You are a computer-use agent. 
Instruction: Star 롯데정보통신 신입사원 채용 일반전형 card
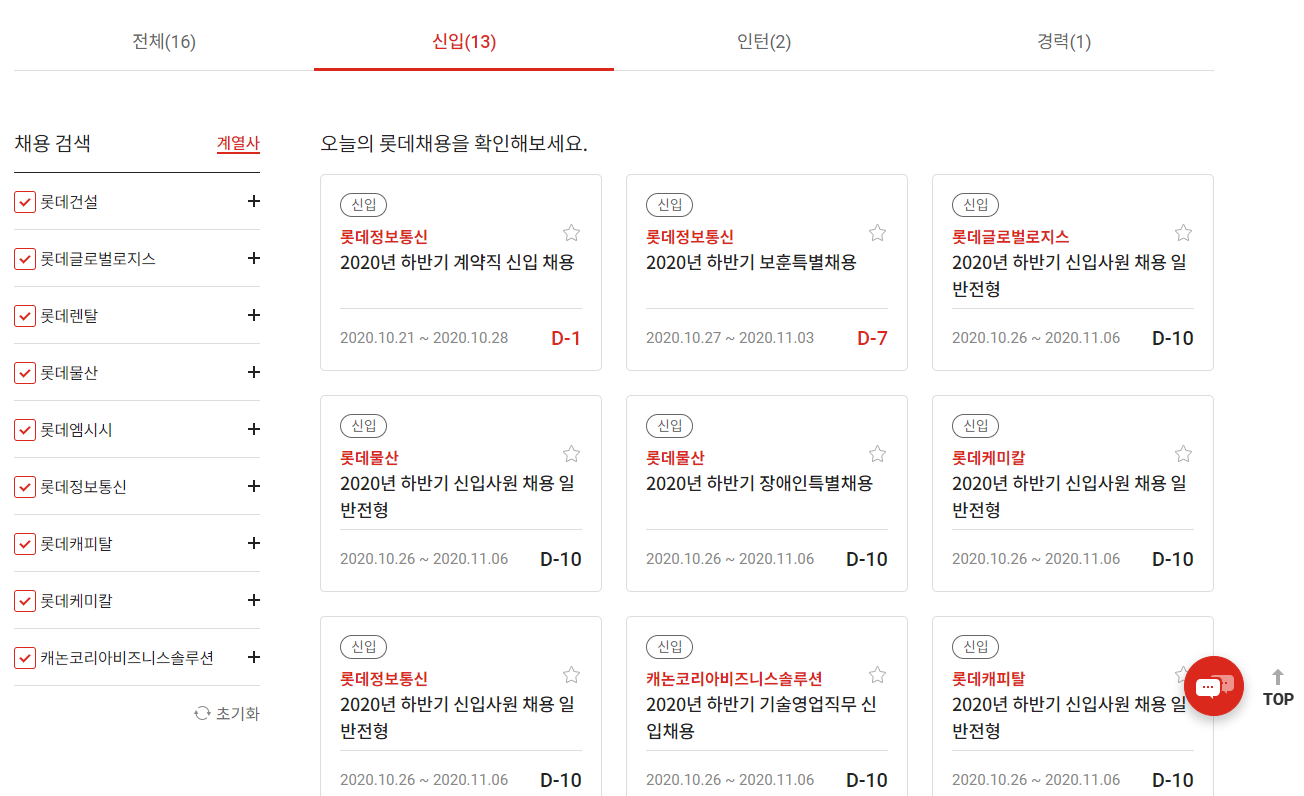tap(571, 675)
